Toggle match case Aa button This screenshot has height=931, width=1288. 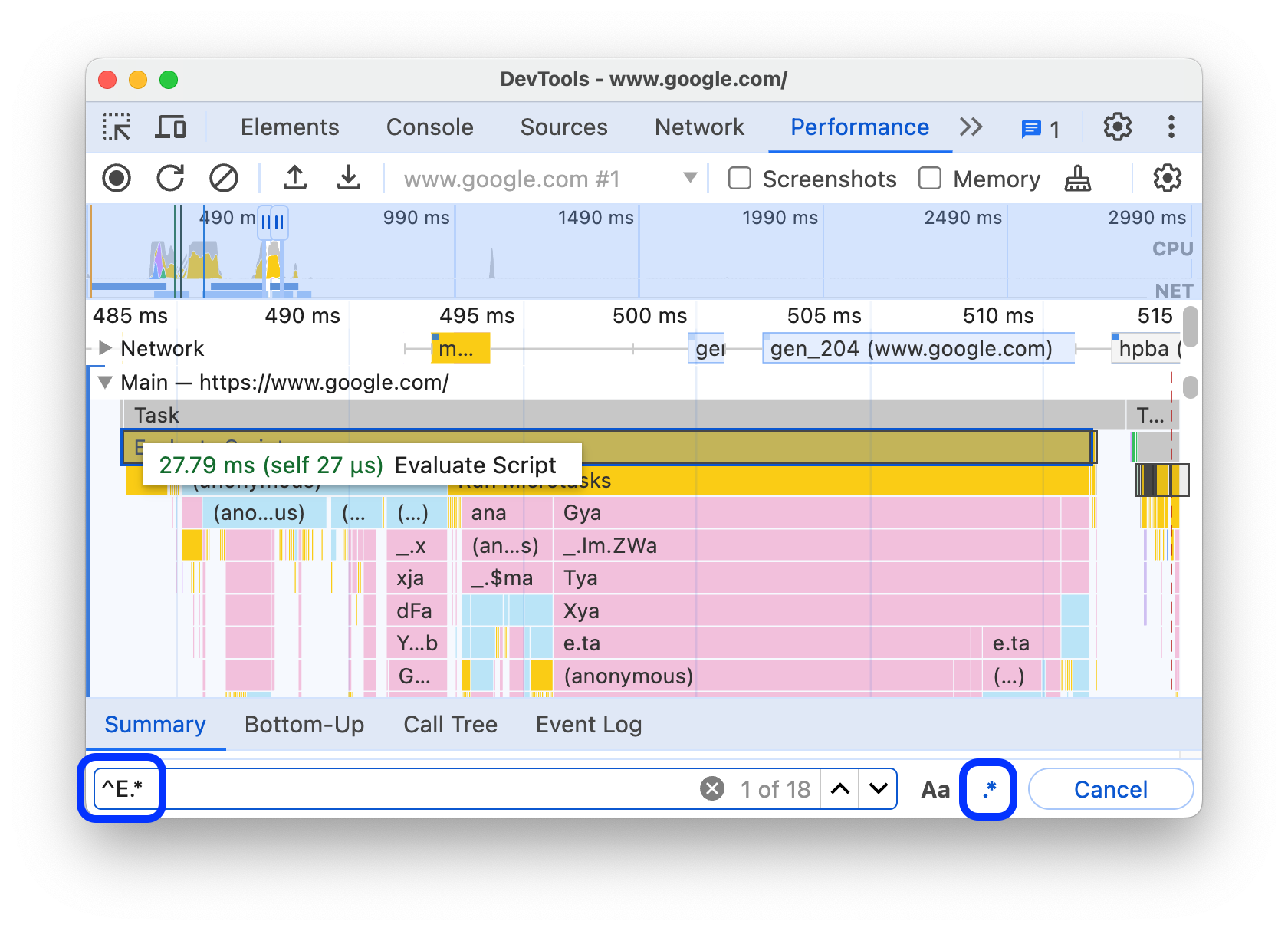click(x=935, y=789)
